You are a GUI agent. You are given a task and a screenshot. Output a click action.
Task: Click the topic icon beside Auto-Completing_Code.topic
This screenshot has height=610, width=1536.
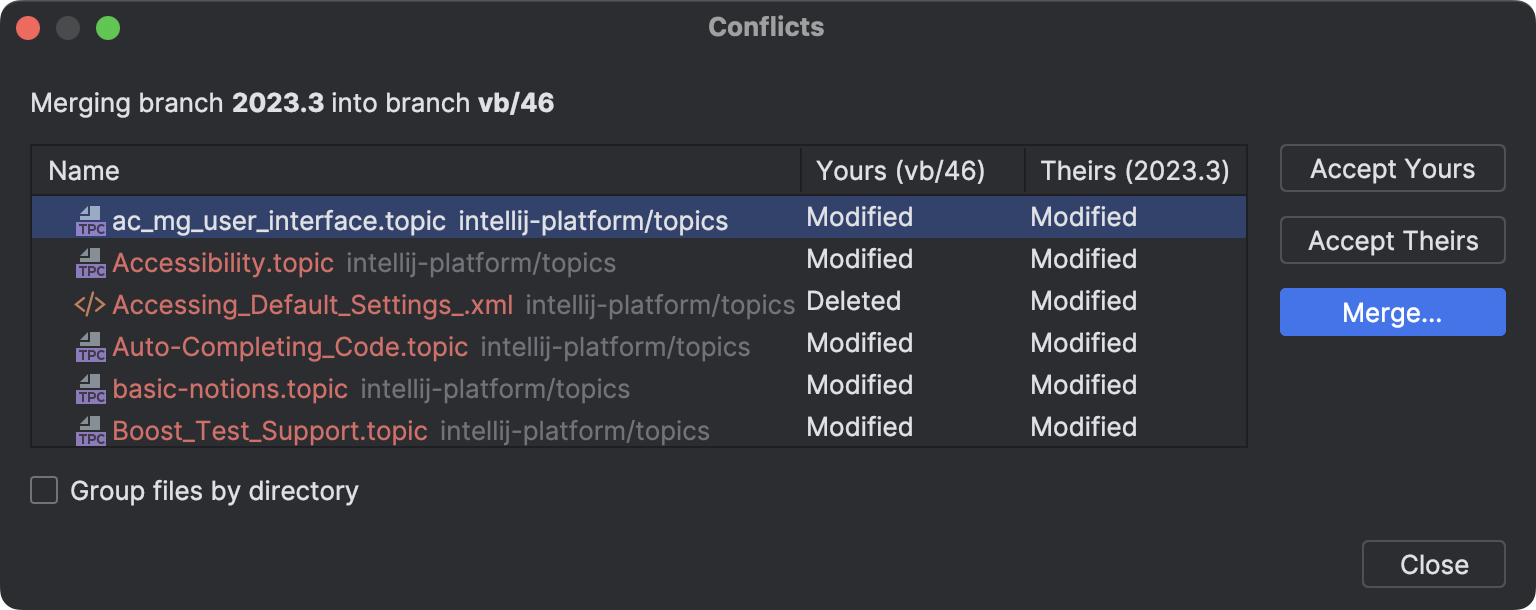tap(91, 345)
